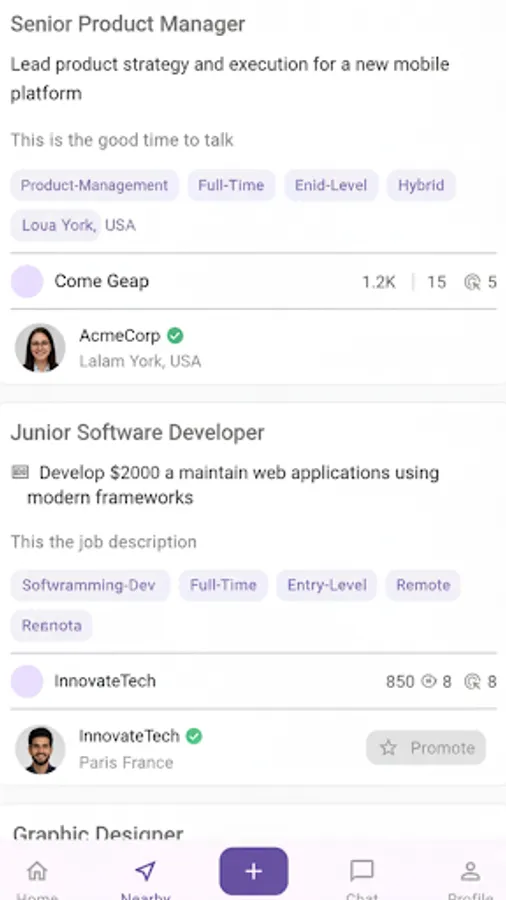The image size is (506, 900).
Task: Open the Profile tab icon
Action: pos(470,871)
